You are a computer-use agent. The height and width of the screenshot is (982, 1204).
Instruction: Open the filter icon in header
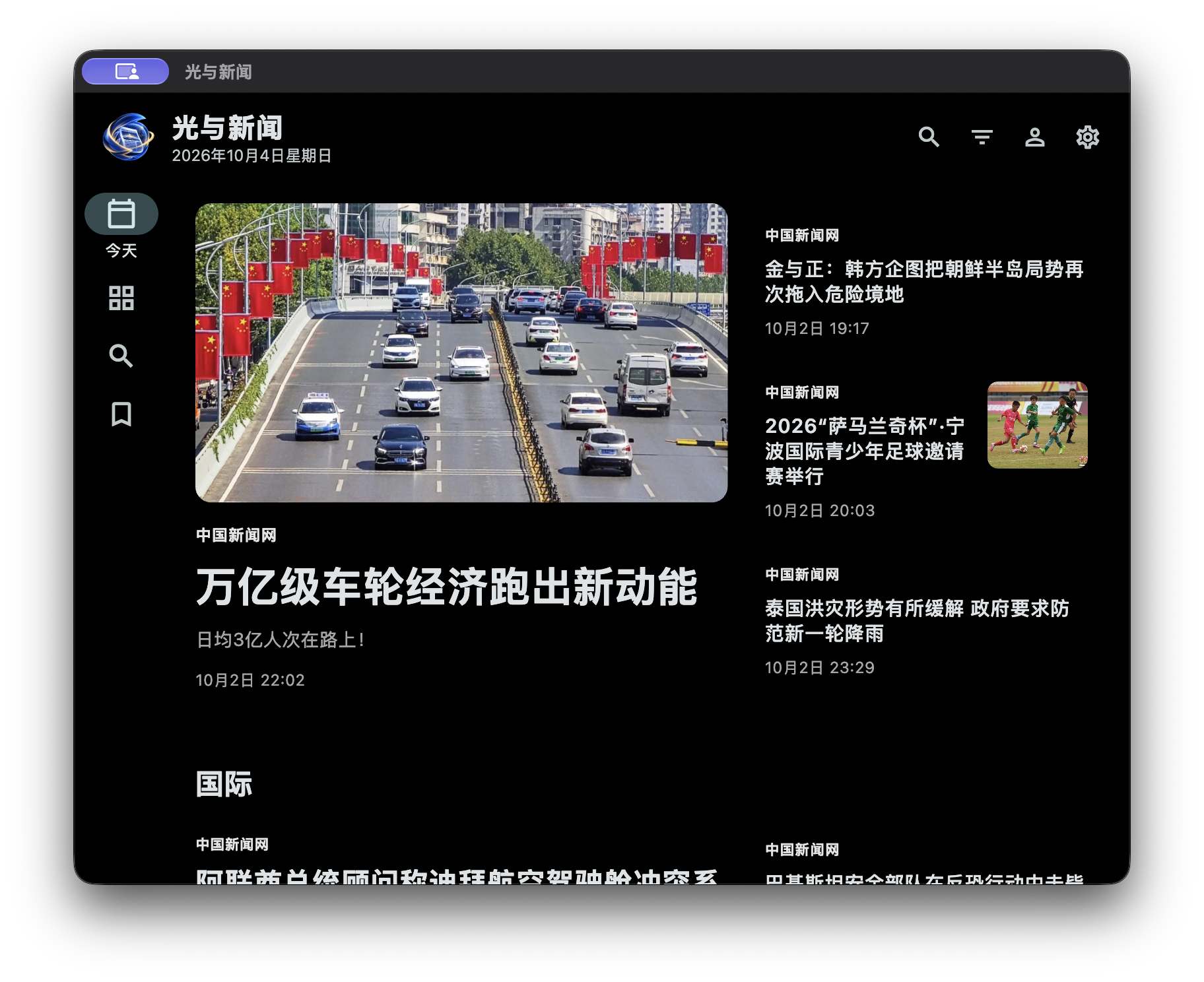982,137
